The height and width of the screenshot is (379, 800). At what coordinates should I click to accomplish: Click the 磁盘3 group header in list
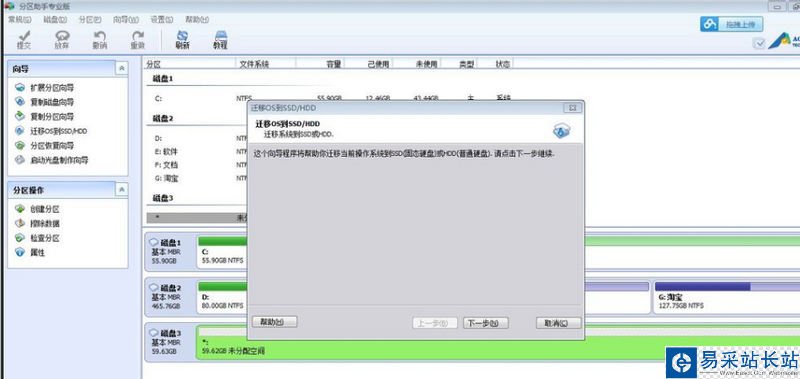[163, 198]
